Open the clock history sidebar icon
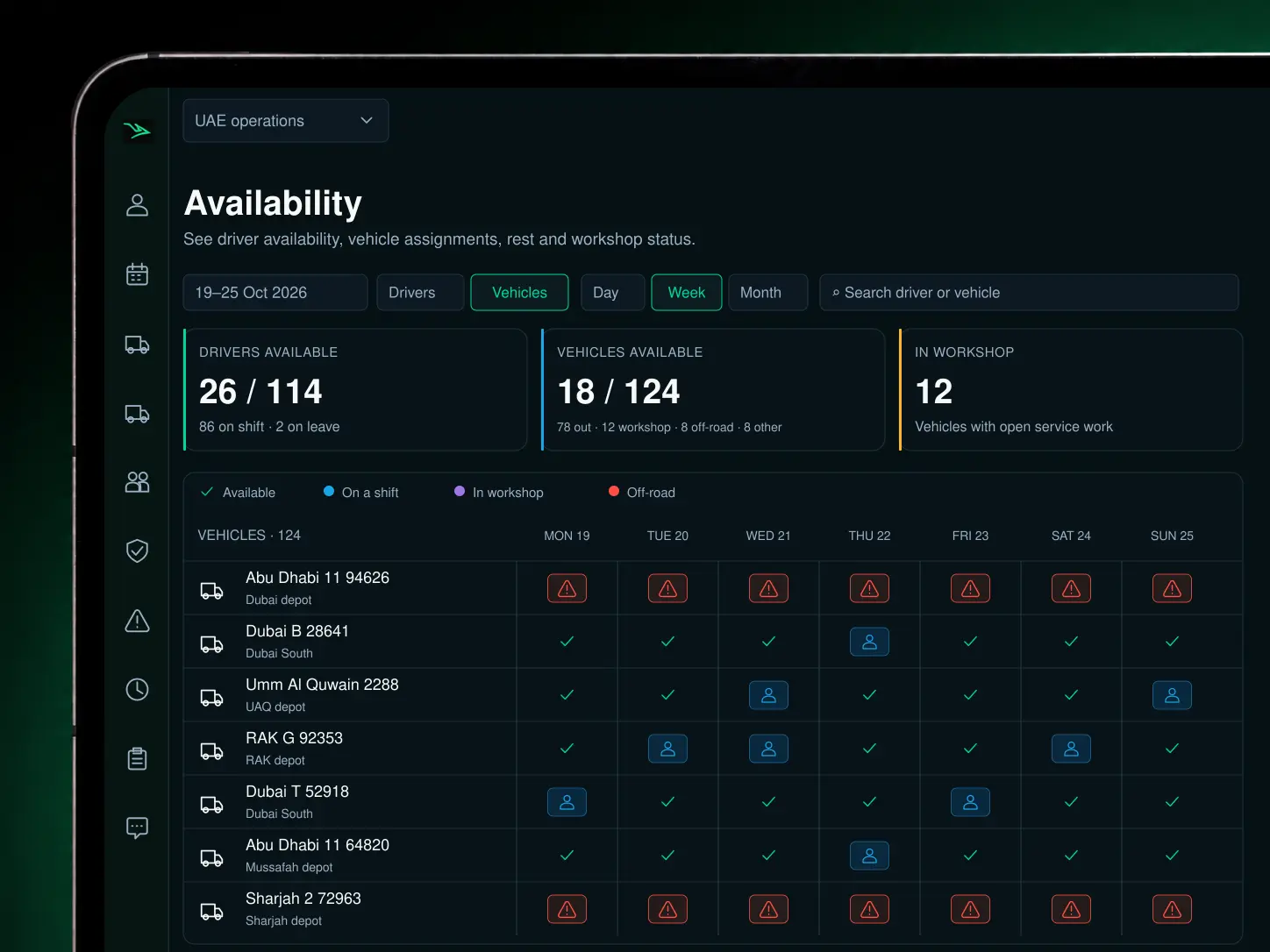 point(137,690)
